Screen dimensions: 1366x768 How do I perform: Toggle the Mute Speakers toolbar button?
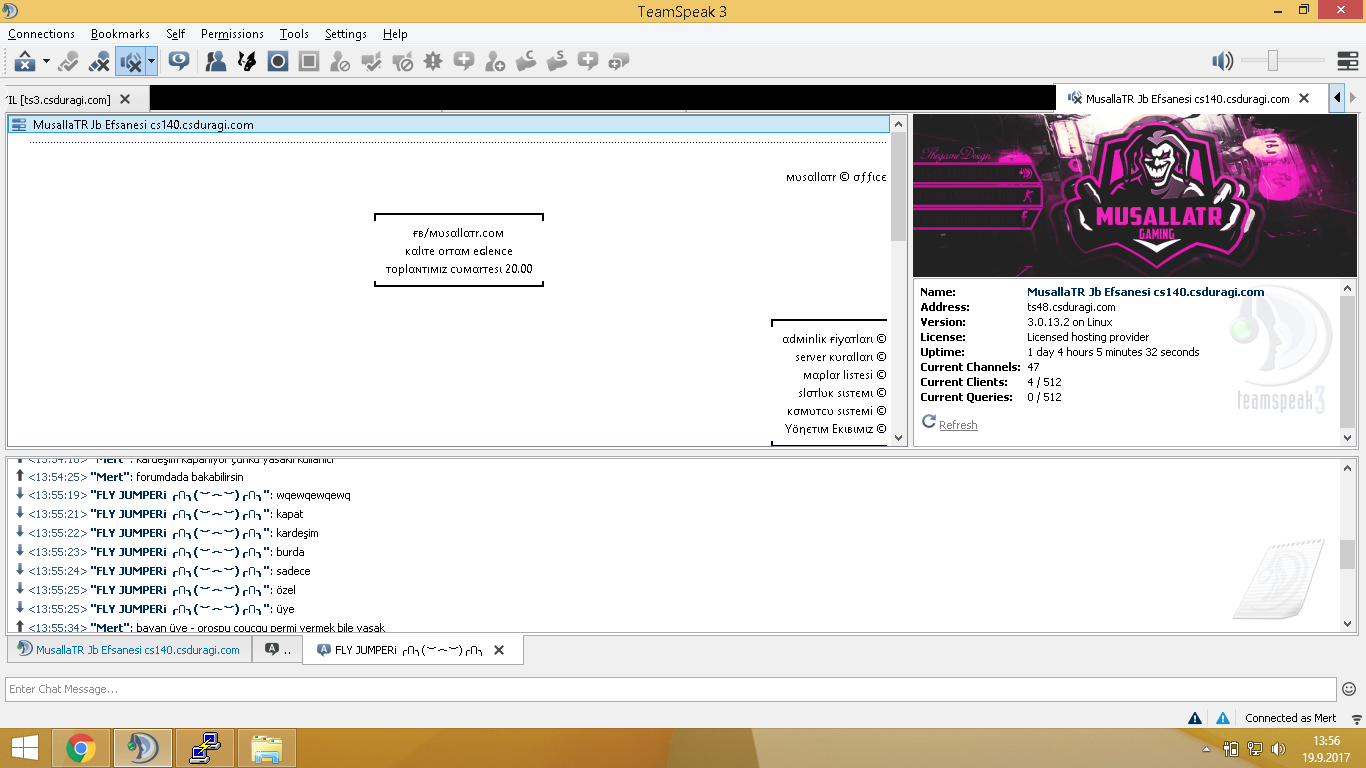point(130,62)
